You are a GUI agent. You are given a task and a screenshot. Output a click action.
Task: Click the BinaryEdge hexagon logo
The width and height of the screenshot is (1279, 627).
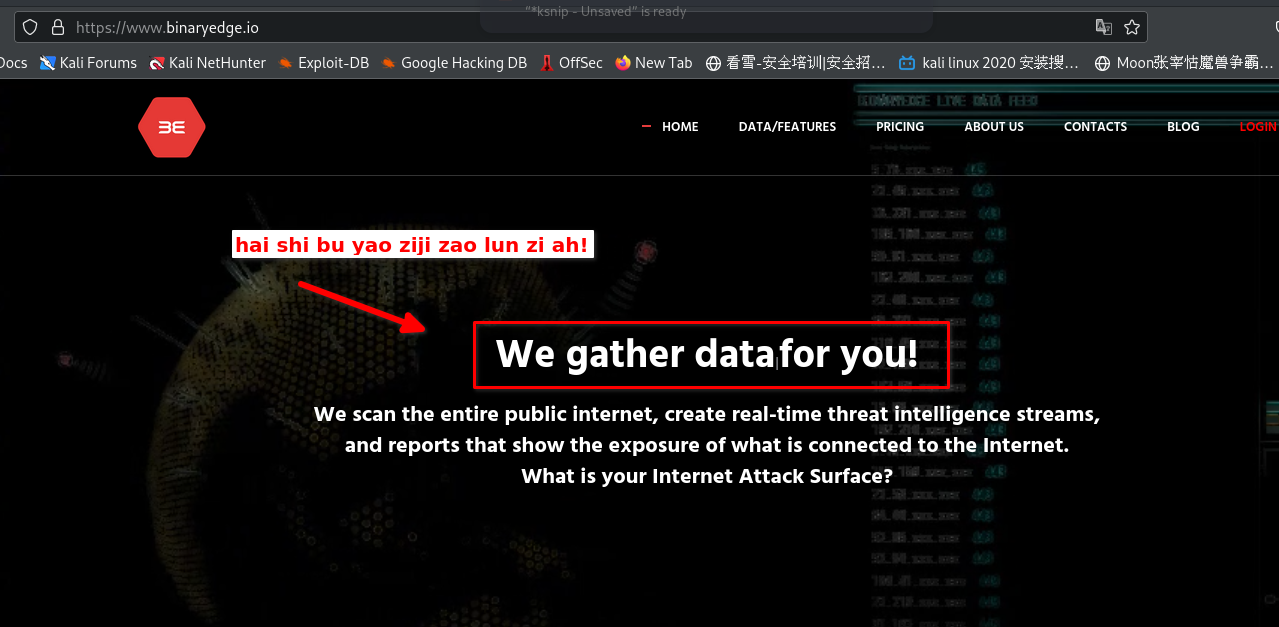pyautogui.click(x=172, y=127)
